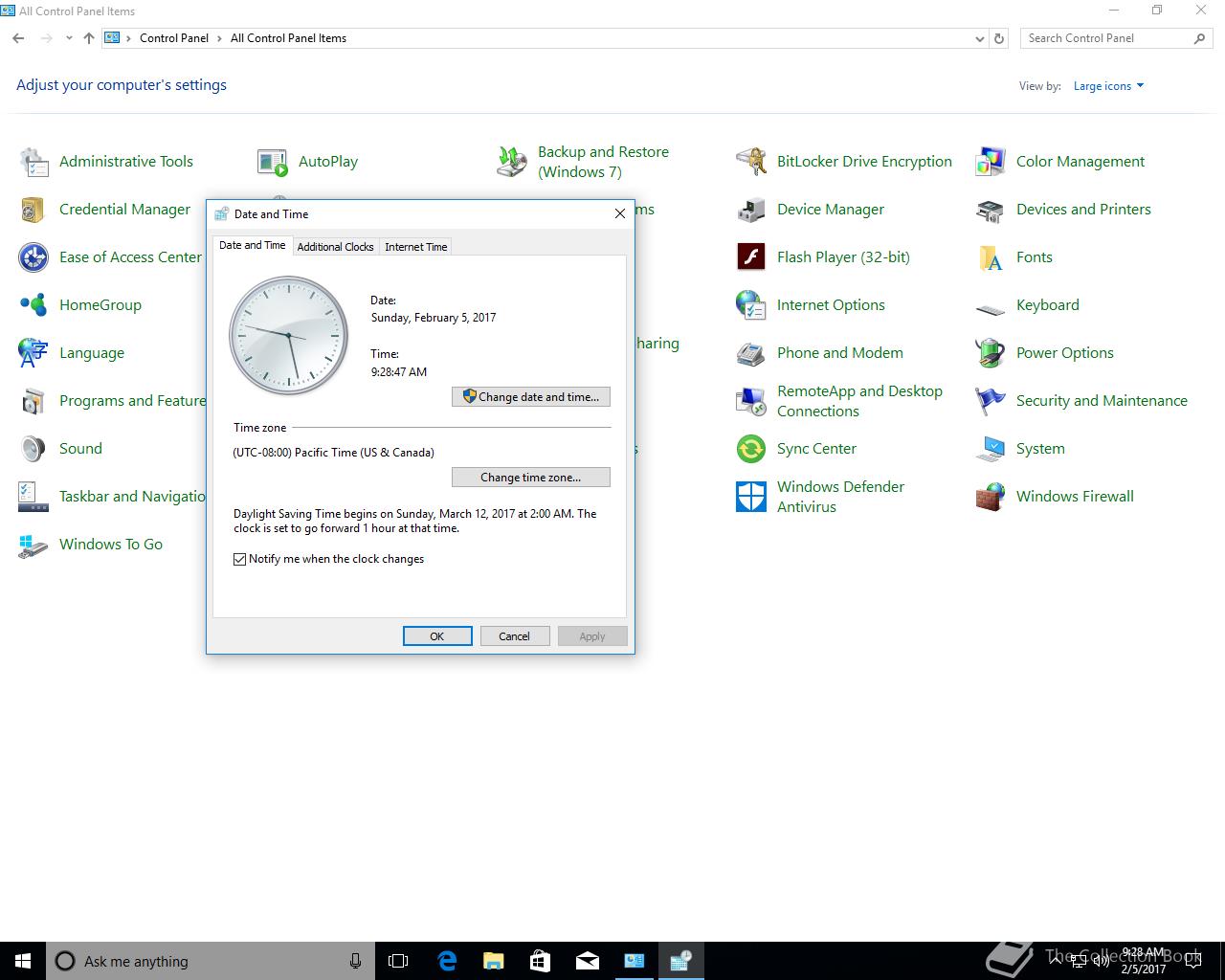
Task: Open BitLocker Drive Encryption icon
Action: click(x=751, y=162)
